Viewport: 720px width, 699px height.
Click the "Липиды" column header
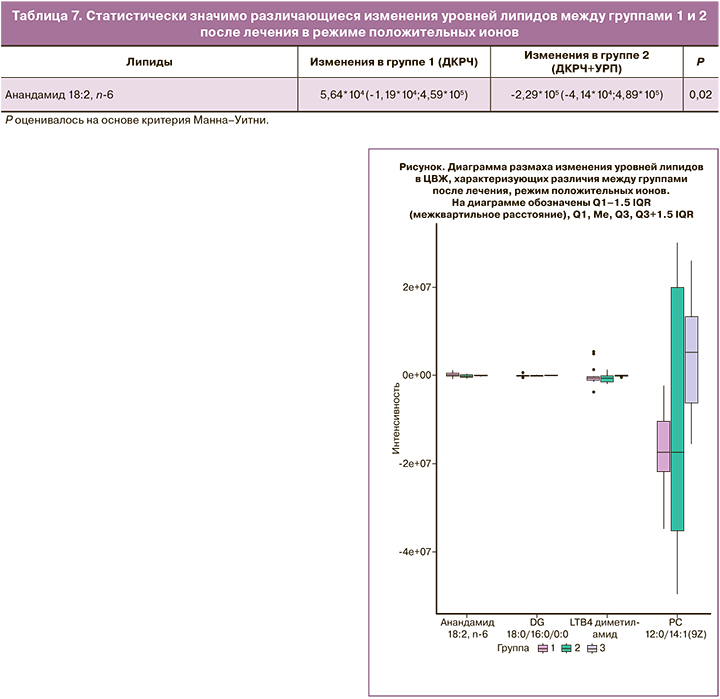click(149, 62)
